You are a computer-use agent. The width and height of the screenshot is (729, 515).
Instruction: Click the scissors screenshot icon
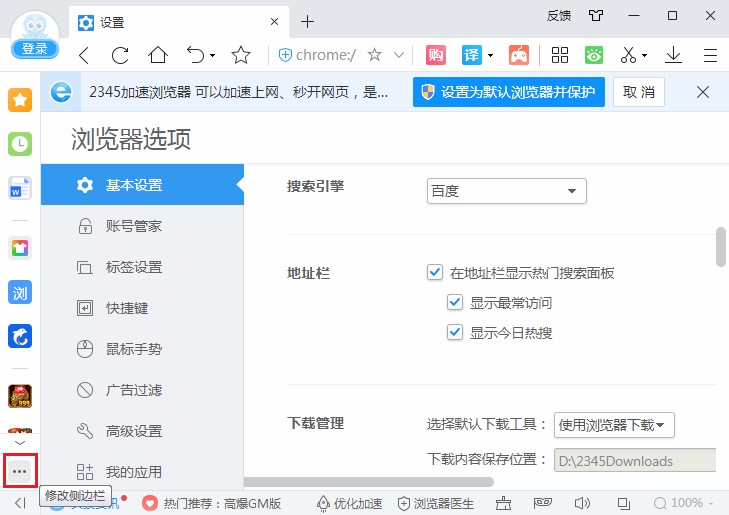click(x=628, y=55)
